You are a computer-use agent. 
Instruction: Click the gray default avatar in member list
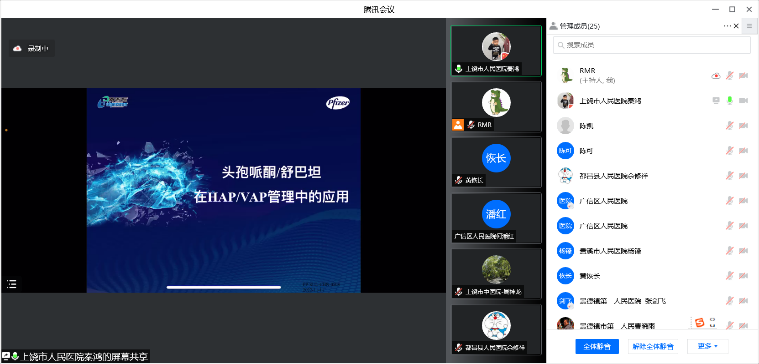pyautogui.click(x=565, y=126)
